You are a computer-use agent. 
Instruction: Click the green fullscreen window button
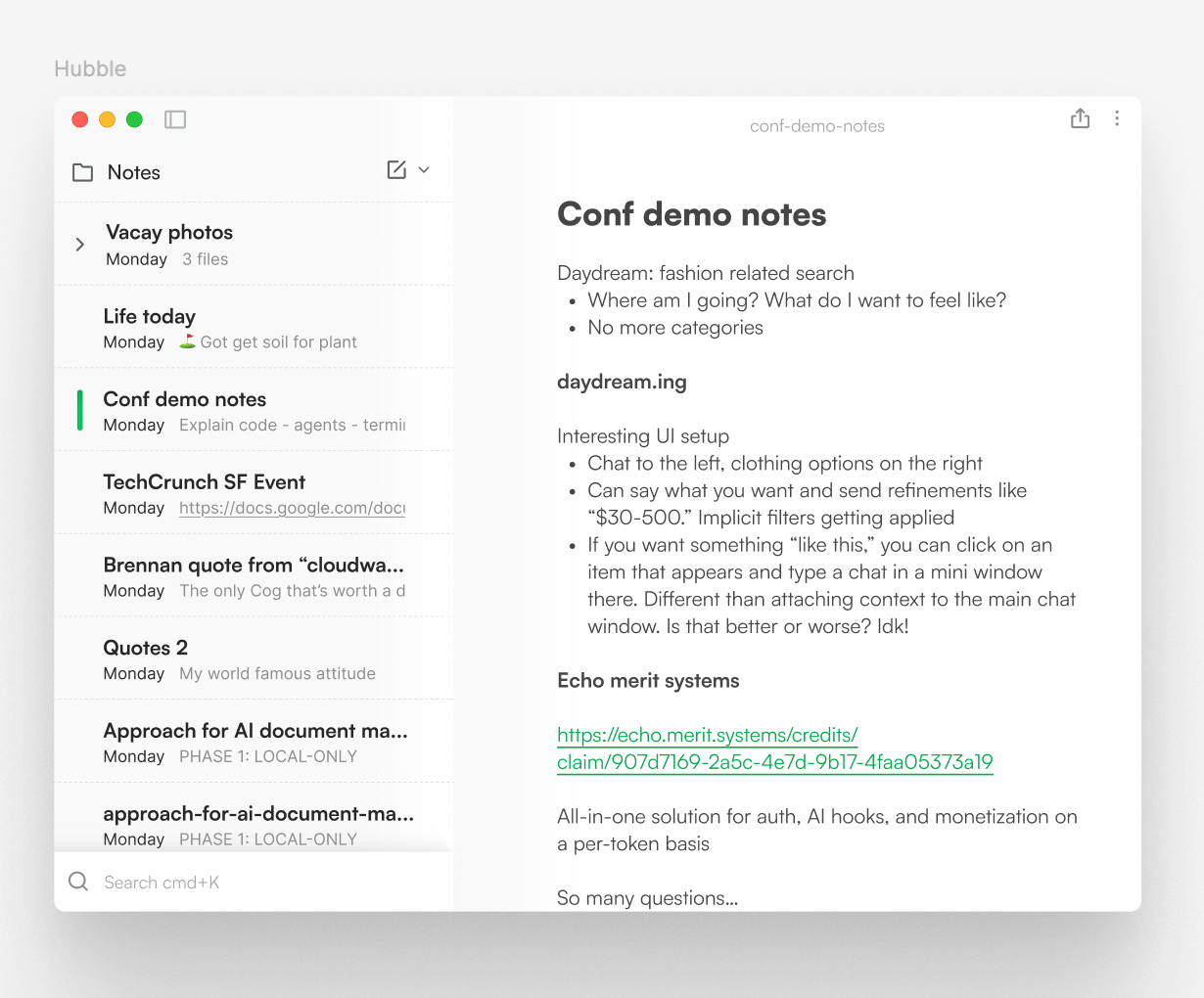coord(135,119)
